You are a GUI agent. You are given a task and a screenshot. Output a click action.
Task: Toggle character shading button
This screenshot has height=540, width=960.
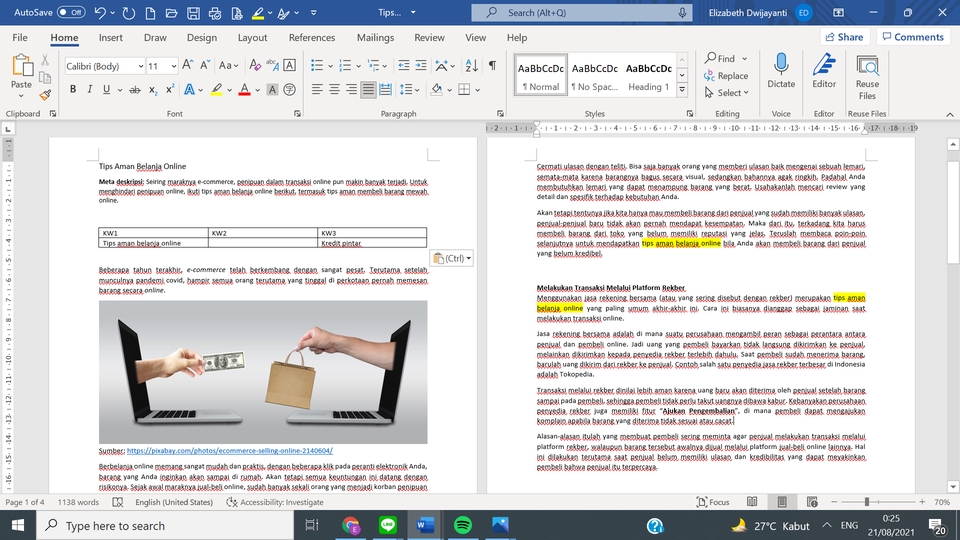[272, 89]
